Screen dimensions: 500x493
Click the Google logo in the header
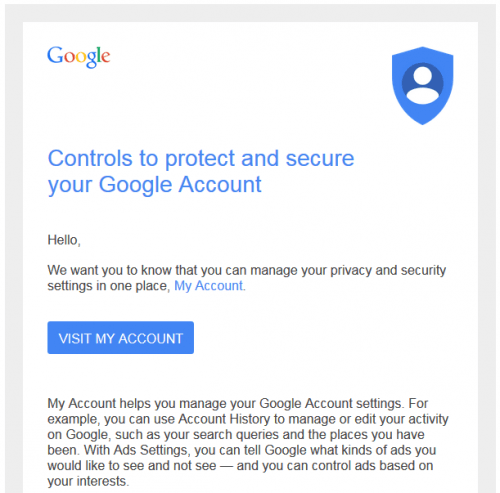[79, 57]
